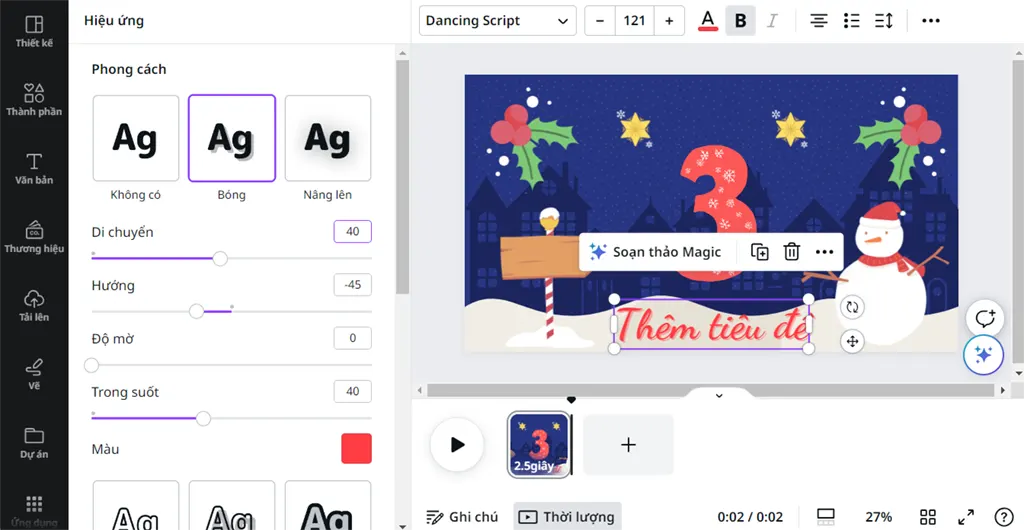Open the Thương hiệu brand panel
This screenshot has height=530, width=1024.
point(34,237)
